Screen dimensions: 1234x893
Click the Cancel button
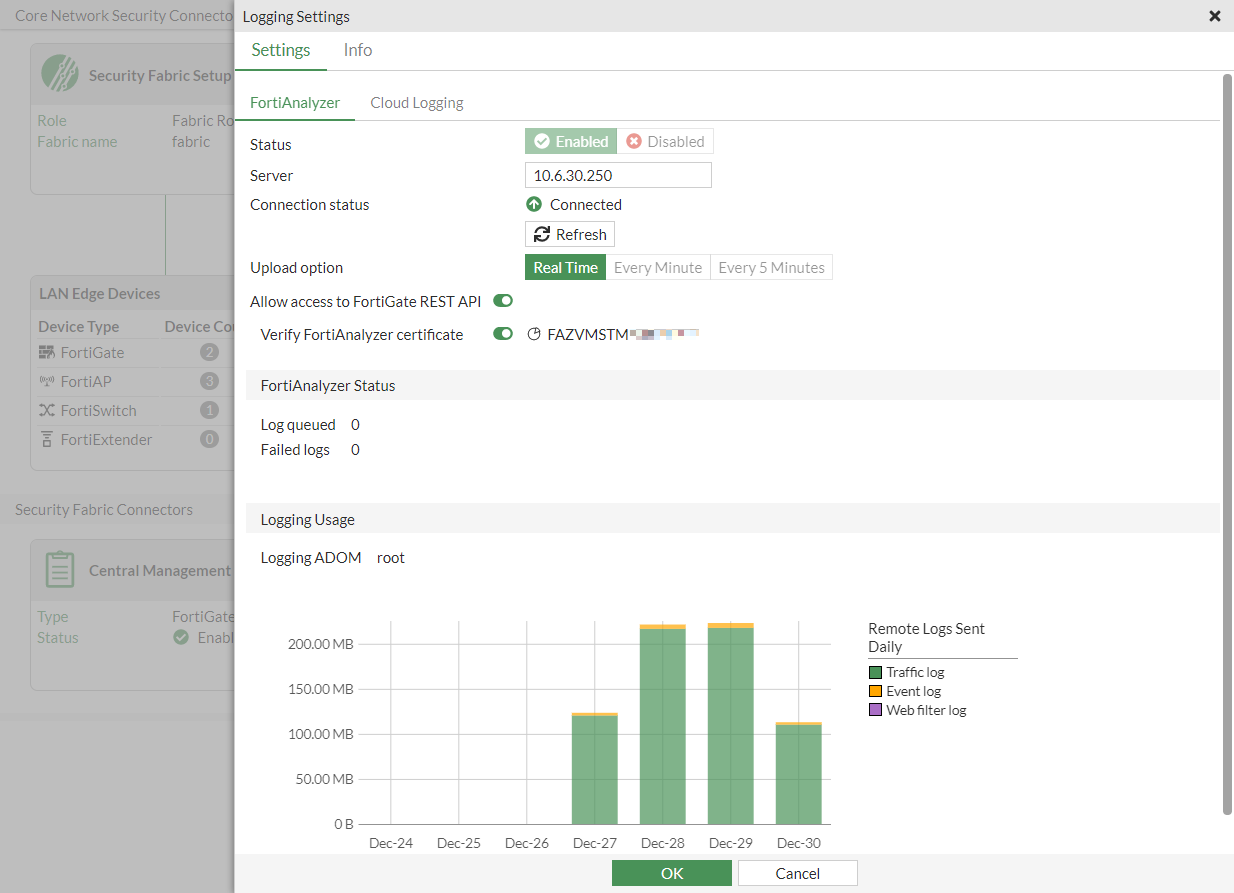(x=797, y=872)
